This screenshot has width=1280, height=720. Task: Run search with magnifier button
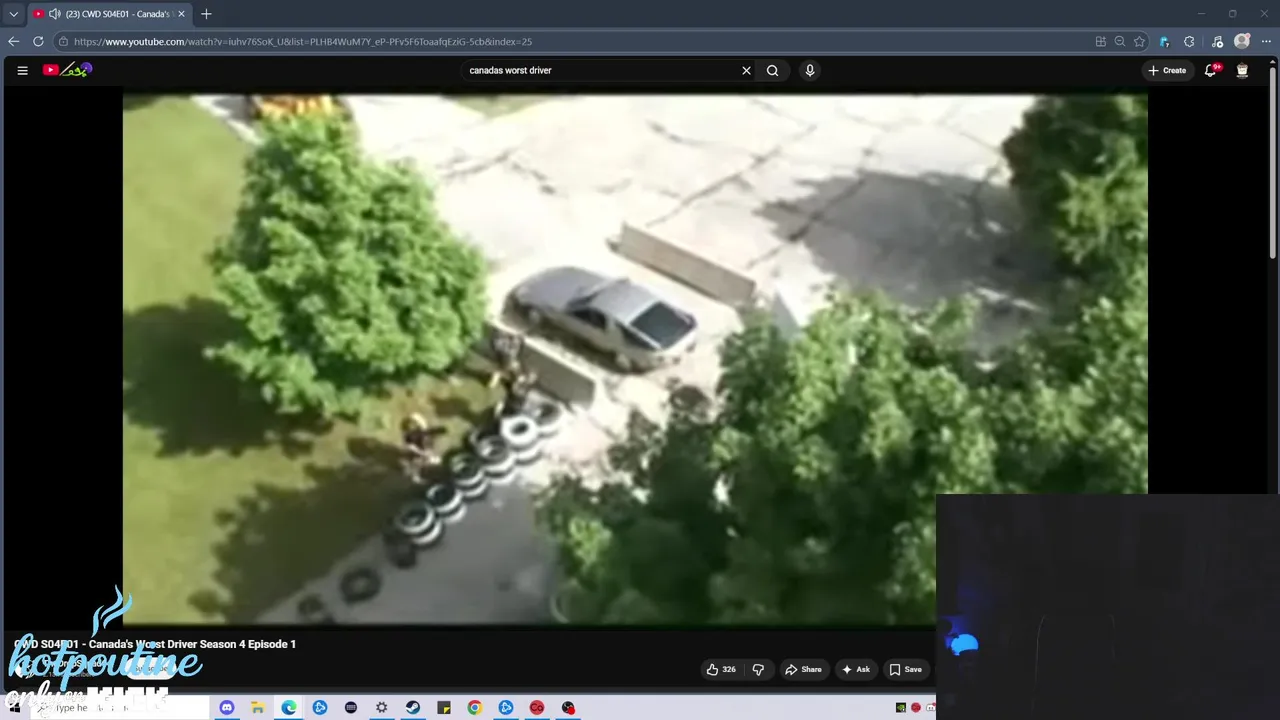772,70
